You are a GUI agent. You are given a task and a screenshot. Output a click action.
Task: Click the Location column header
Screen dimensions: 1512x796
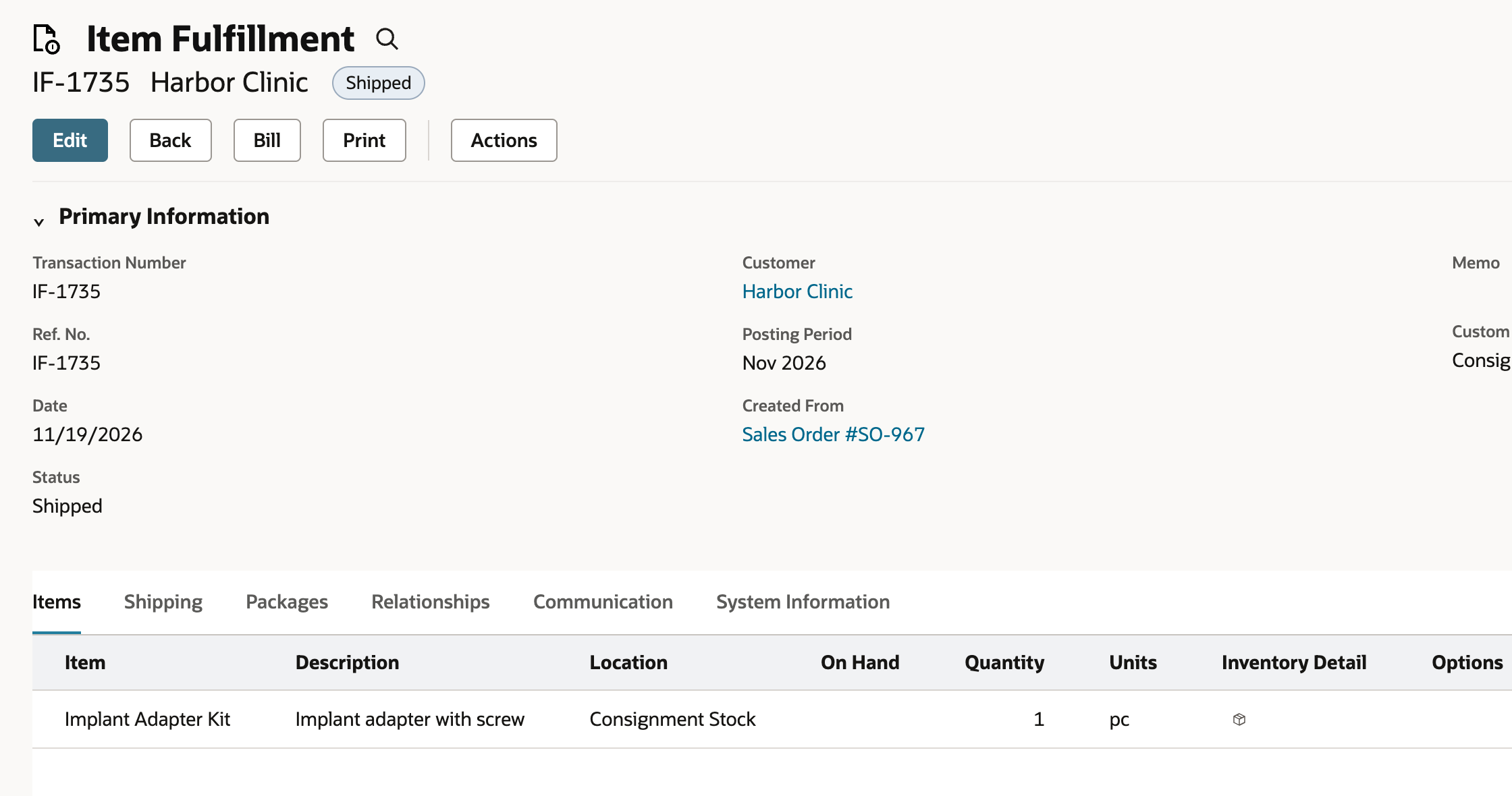click(628, 662)
